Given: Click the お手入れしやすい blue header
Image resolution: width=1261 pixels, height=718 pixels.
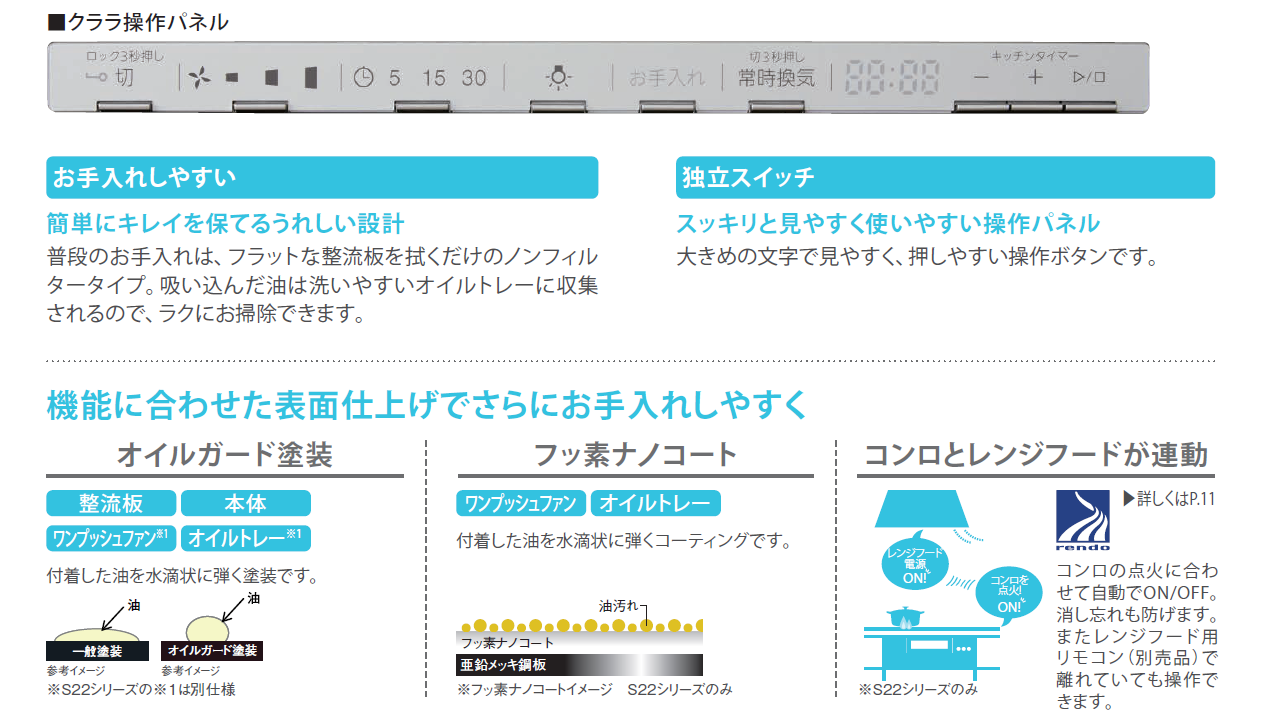Looking at the screenshot, I should click(322, 178).
